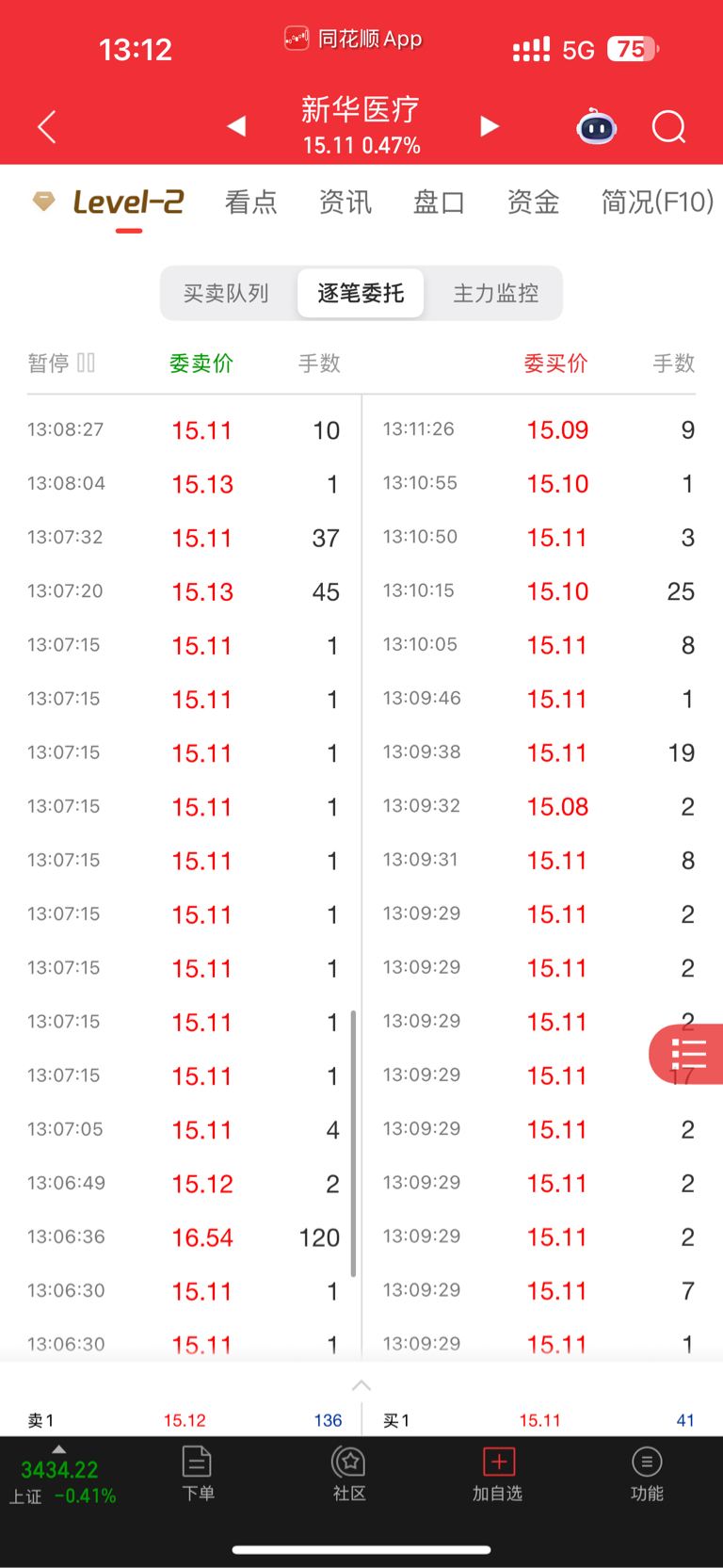Open 下单 order icon in bottom bar

point(198,1474)
